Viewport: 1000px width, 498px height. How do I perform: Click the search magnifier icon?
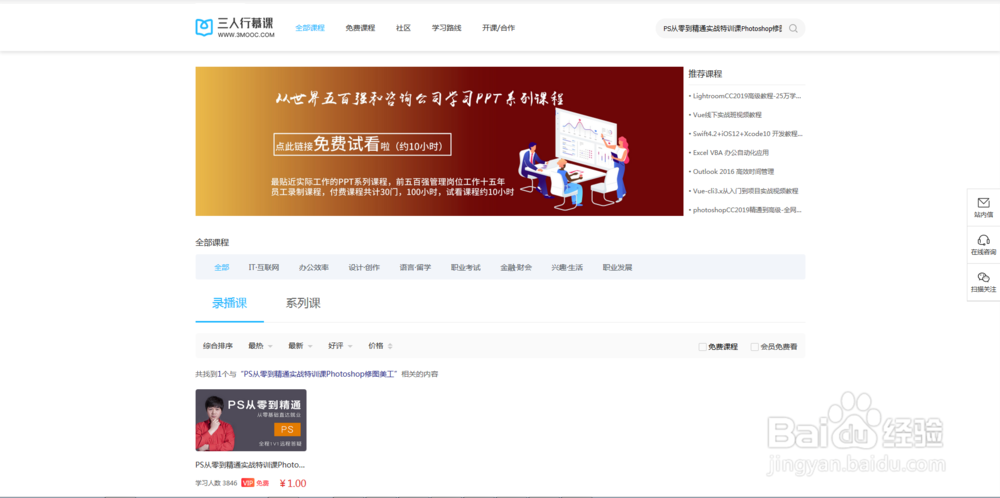[x=793, y=28]
